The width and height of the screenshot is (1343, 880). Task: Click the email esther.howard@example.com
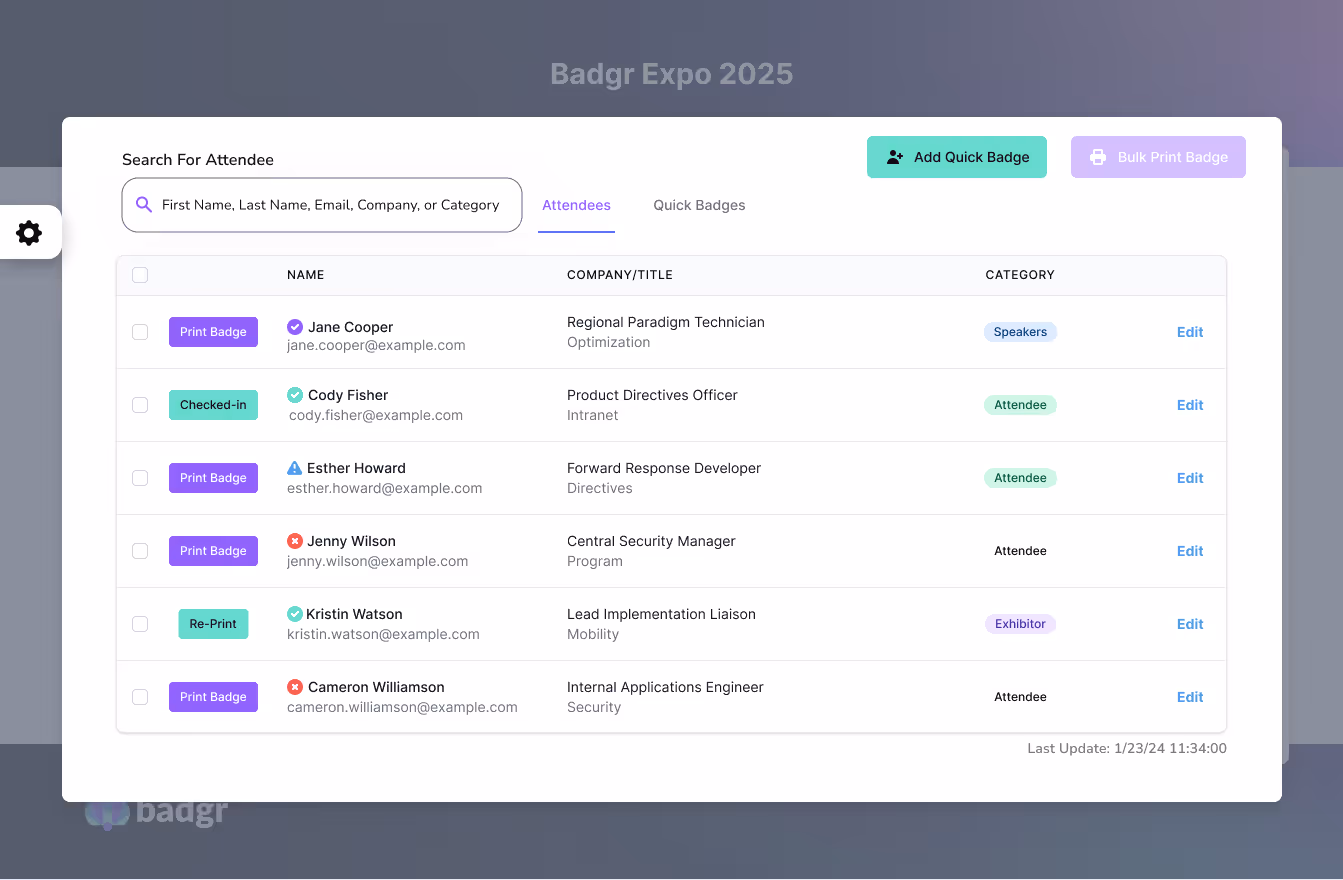click(x=385, y=488)
